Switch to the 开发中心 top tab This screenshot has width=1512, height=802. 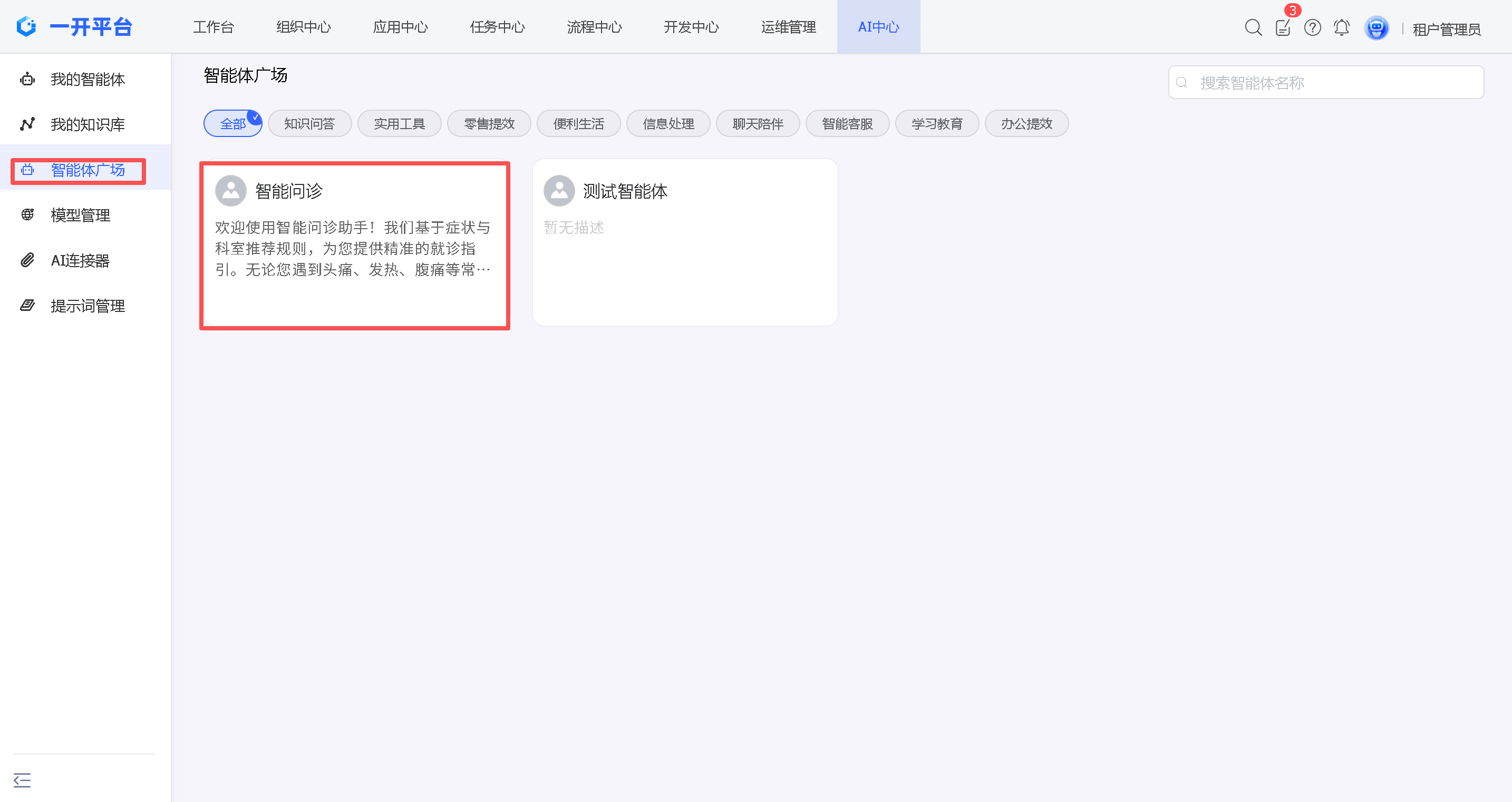pyautogui.click(x=691, y=27)
